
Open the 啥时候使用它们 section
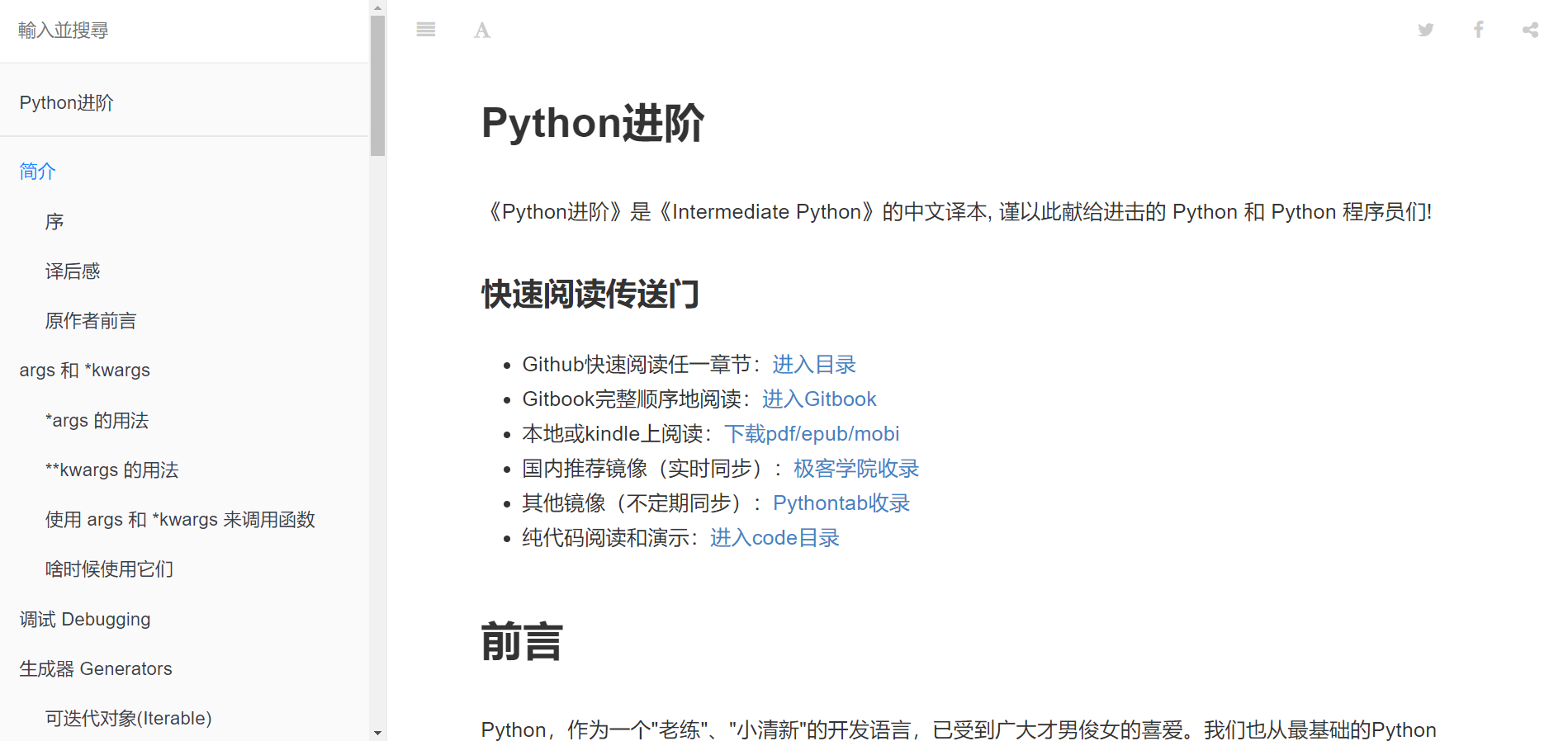pos(109,569)
